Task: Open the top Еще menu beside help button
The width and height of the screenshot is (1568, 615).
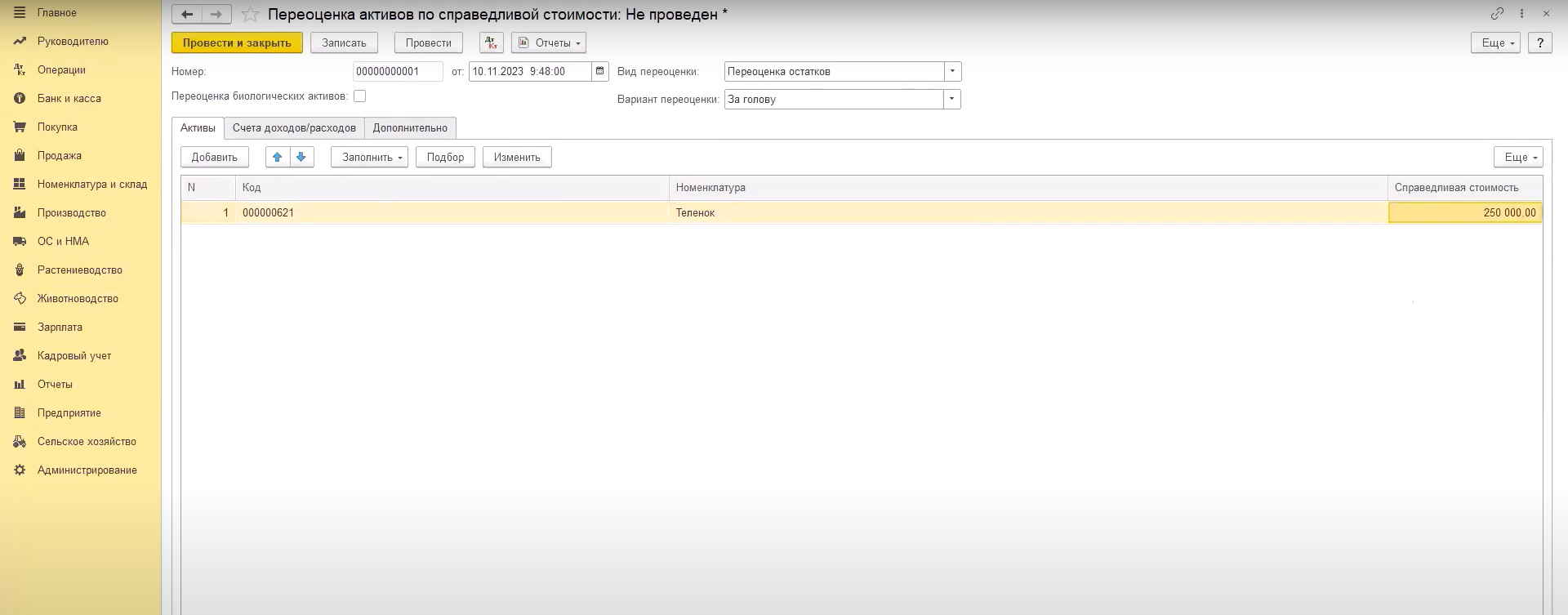Action: coord(1495,42)
